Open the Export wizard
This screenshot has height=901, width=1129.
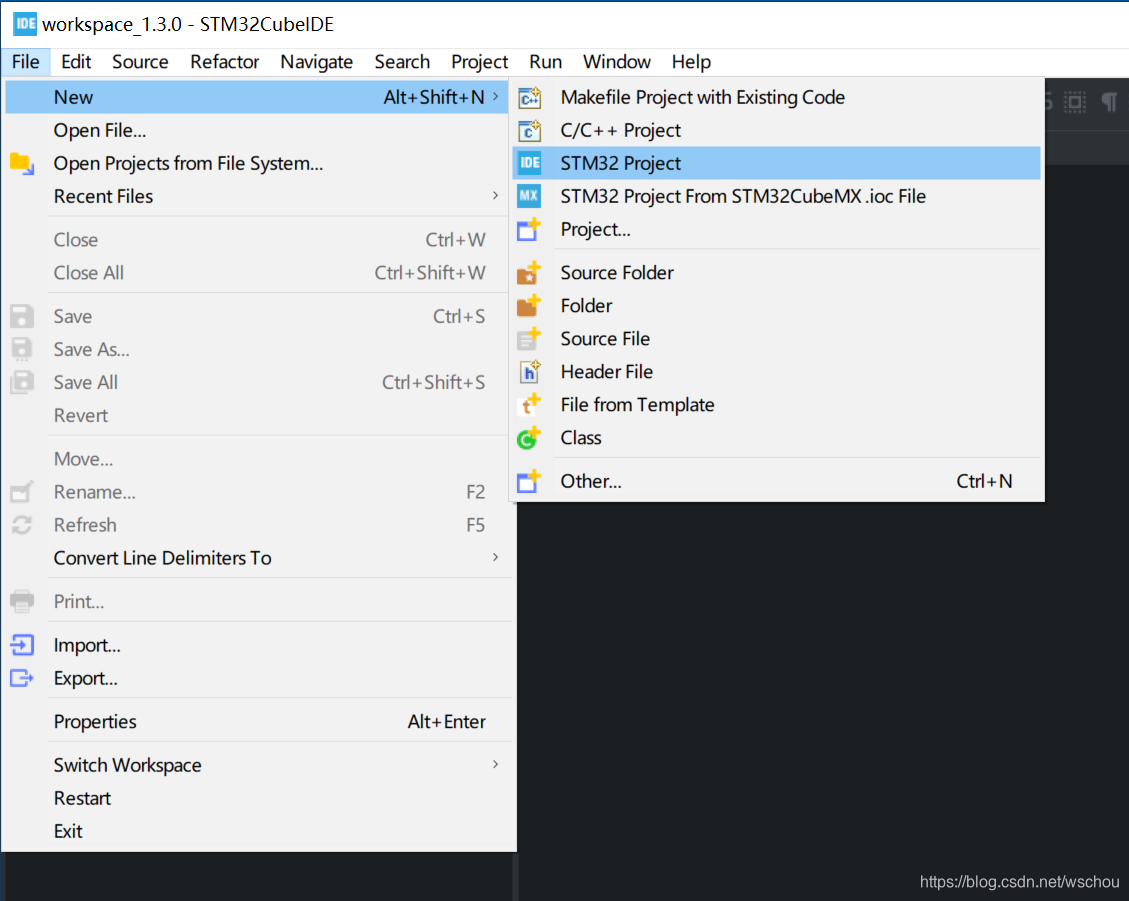pos(86,677)
